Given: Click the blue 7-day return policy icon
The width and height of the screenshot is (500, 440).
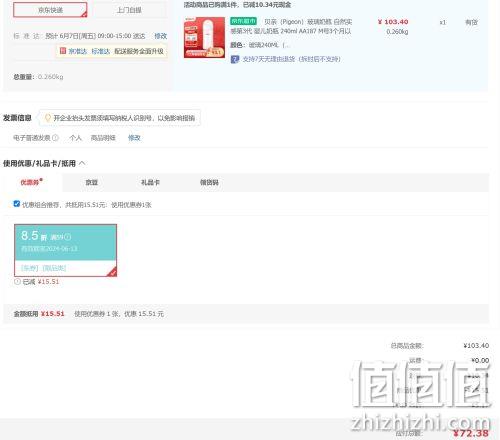Looking at the screenshot, I should pyautogui.click(x=235, y=59).
